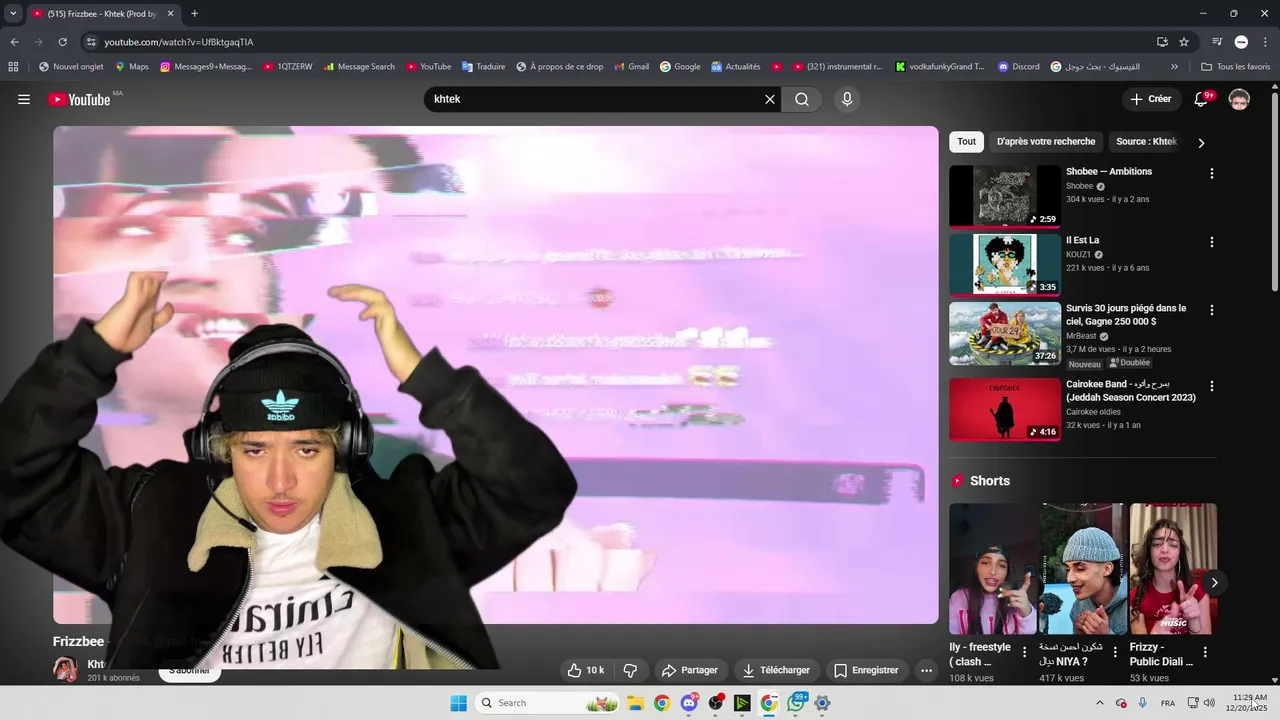This screenshot has height=720, width=1280.
Task: Click the Partager button
Action: pos(688,670)
